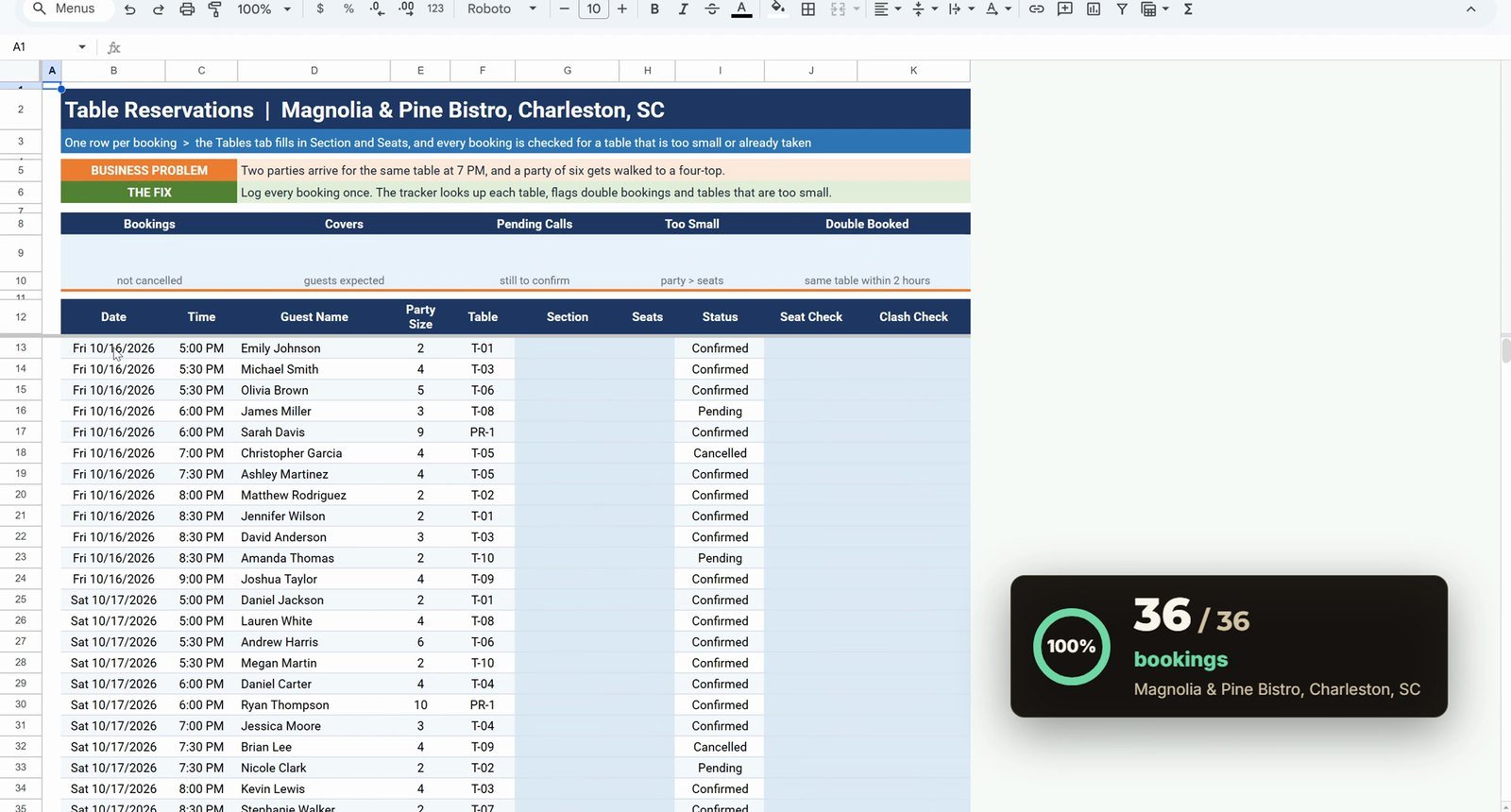The image size is (1511, 812).
Task: Click the Undo icon
Action: pyautogui.click(x=129, y=9)
